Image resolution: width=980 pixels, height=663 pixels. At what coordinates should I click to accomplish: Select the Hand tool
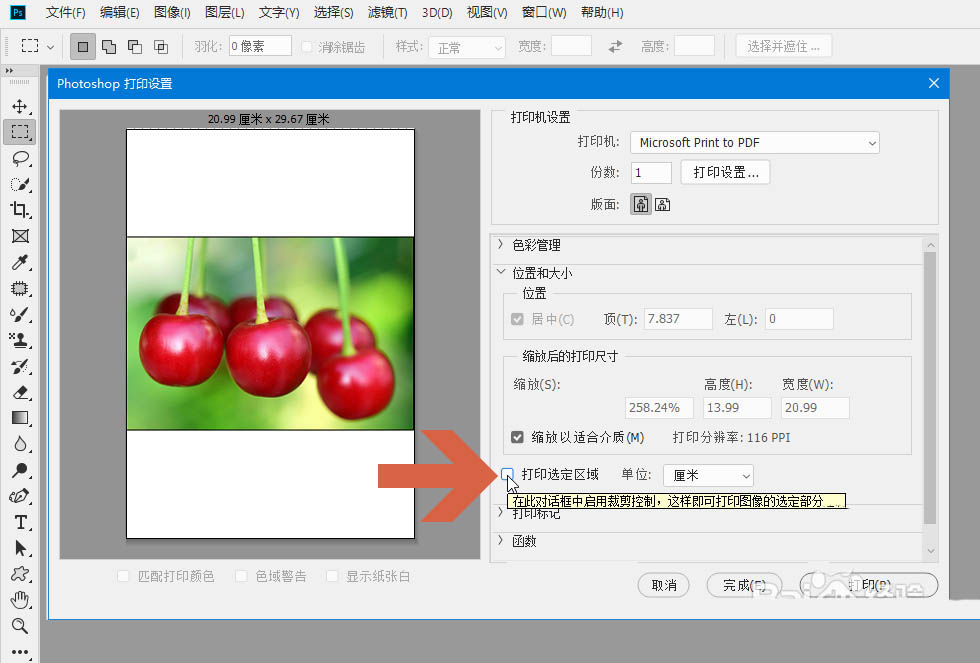coord(20,600)
